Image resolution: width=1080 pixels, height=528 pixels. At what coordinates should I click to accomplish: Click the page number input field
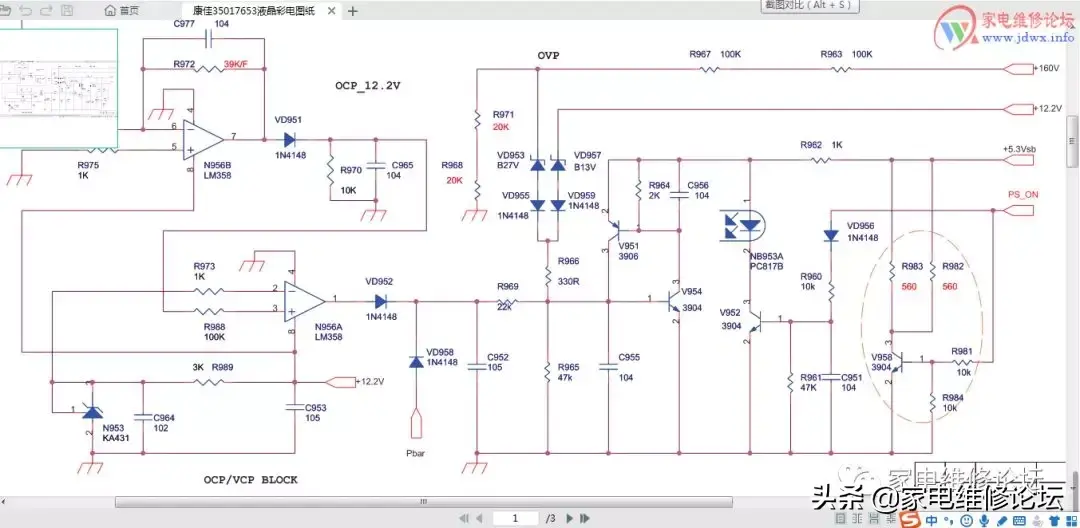515,518
